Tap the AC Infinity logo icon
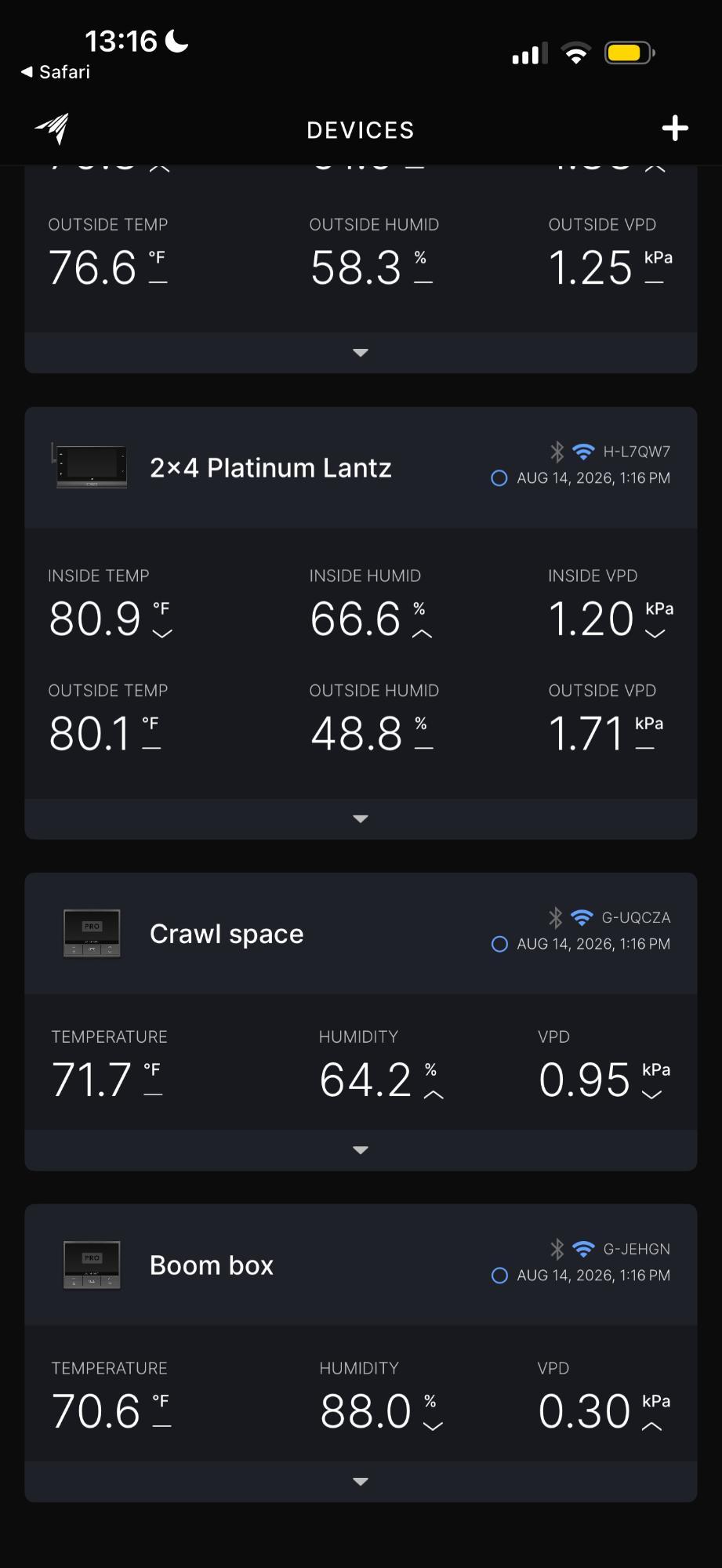 coord(52,129)
